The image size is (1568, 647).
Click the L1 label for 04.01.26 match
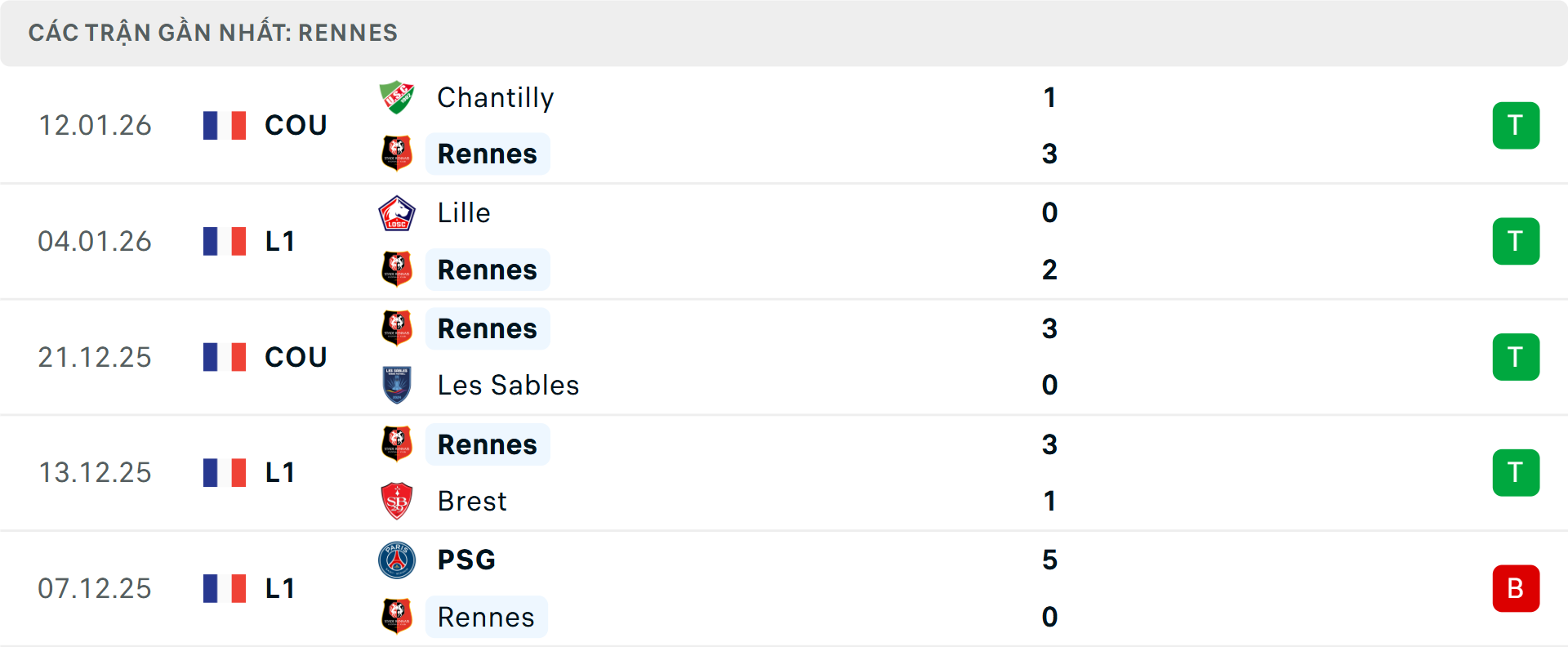pos(279,242)
